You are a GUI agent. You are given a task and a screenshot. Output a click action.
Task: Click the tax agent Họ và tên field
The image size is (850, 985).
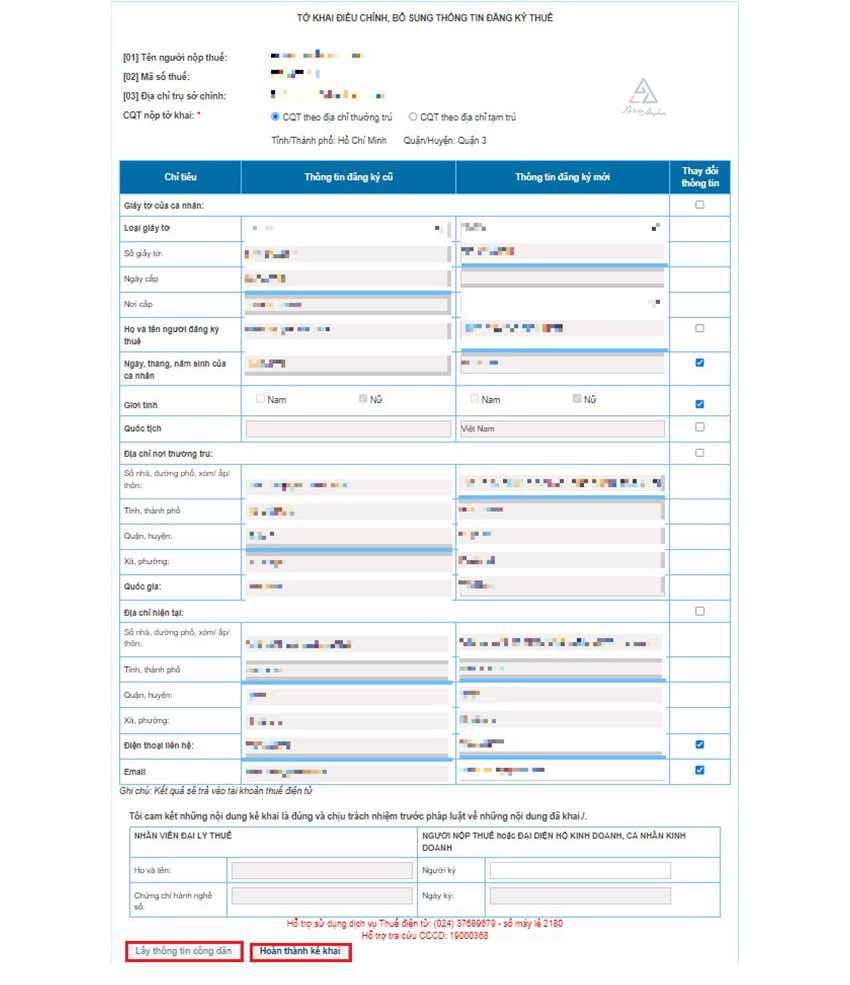pyautogui.click(x=322, y=871)
